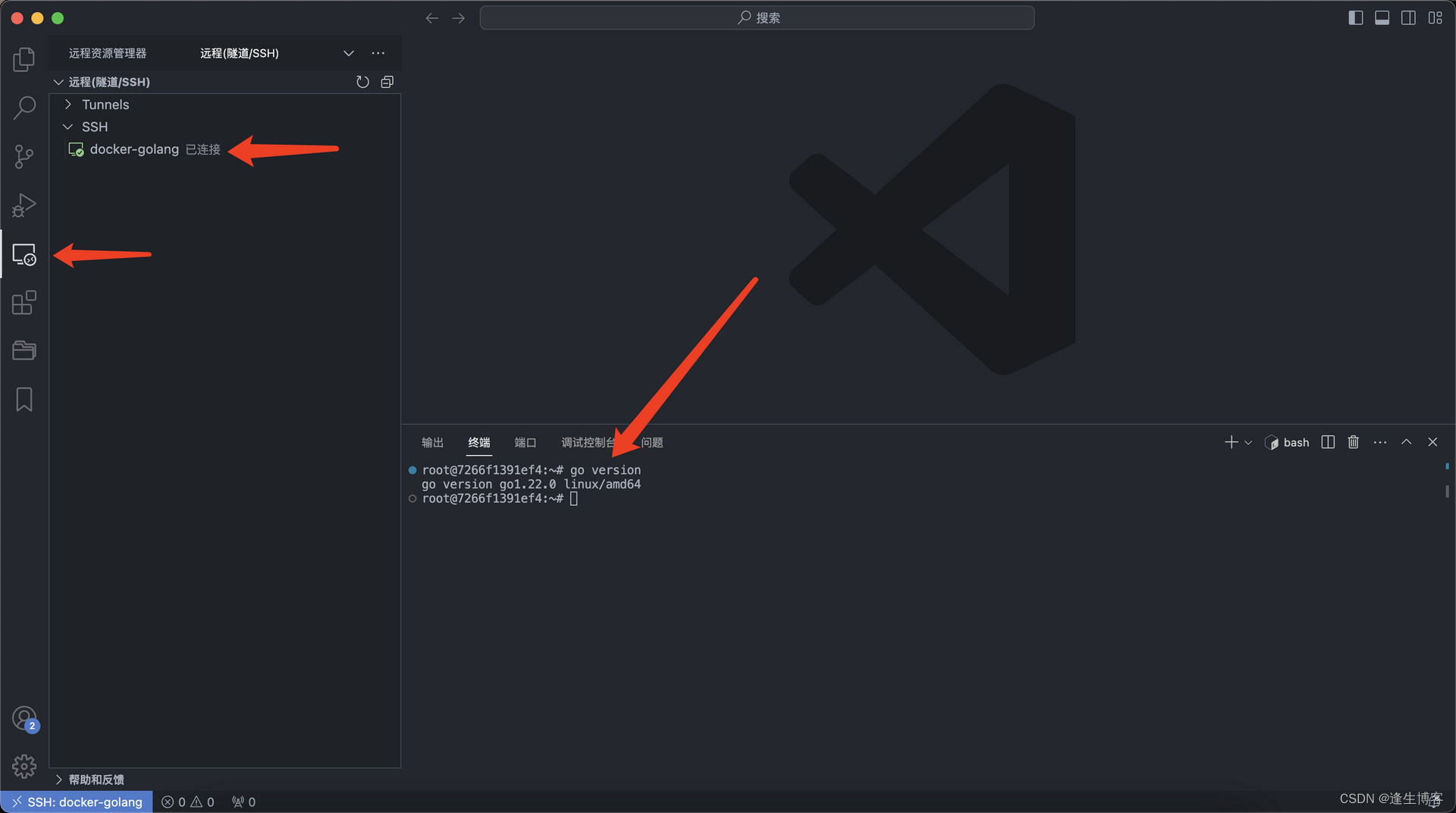Image resolution: width=1456 pixels, height=813 pixels.
Task: Open remote explorer more actions menu
Action: [x=378, y=53]
